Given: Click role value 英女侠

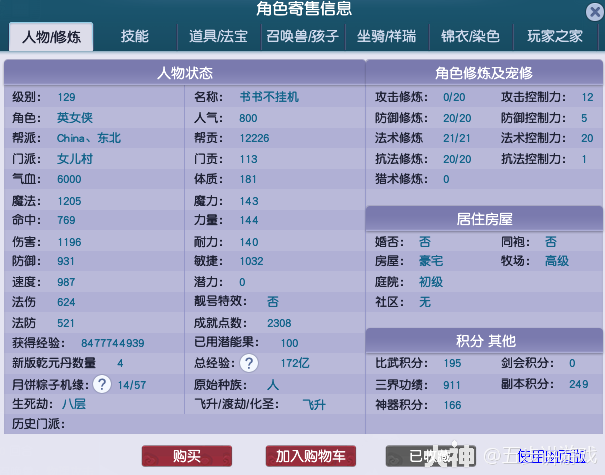Looking at the screenshot, I should 75,118.
